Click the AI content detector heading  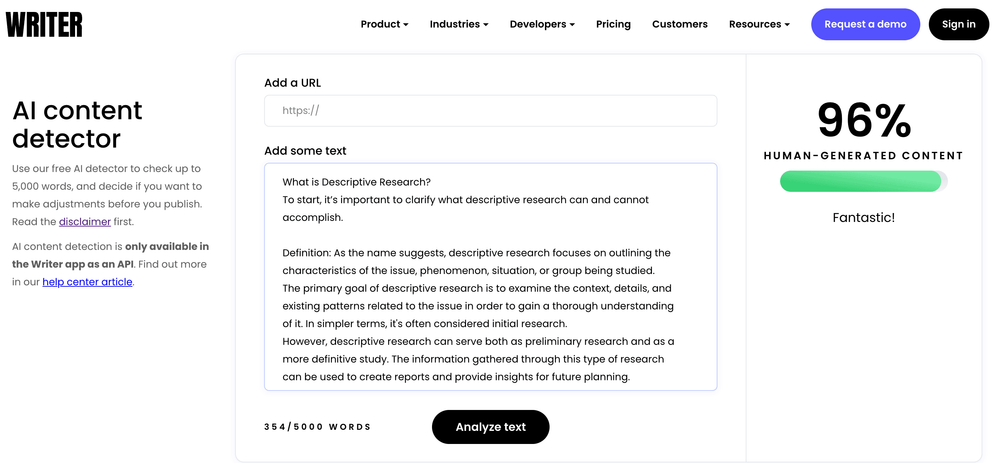77,124
